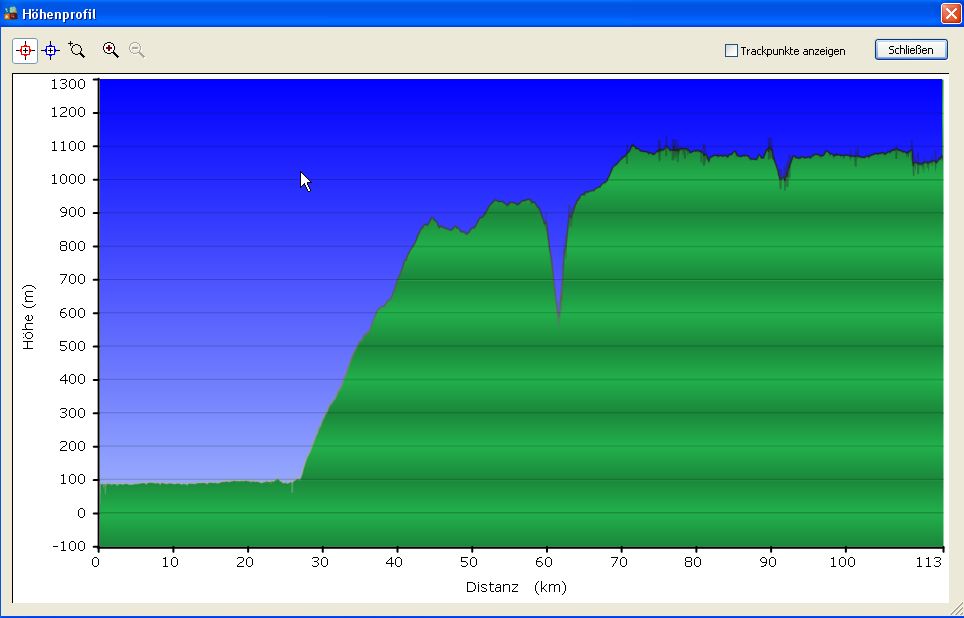The width and height of the screenshot is (964, 618).
Task: Click the 'Höhe (m)' axis label
Action: pyautogui.click(x=28, y=317)
